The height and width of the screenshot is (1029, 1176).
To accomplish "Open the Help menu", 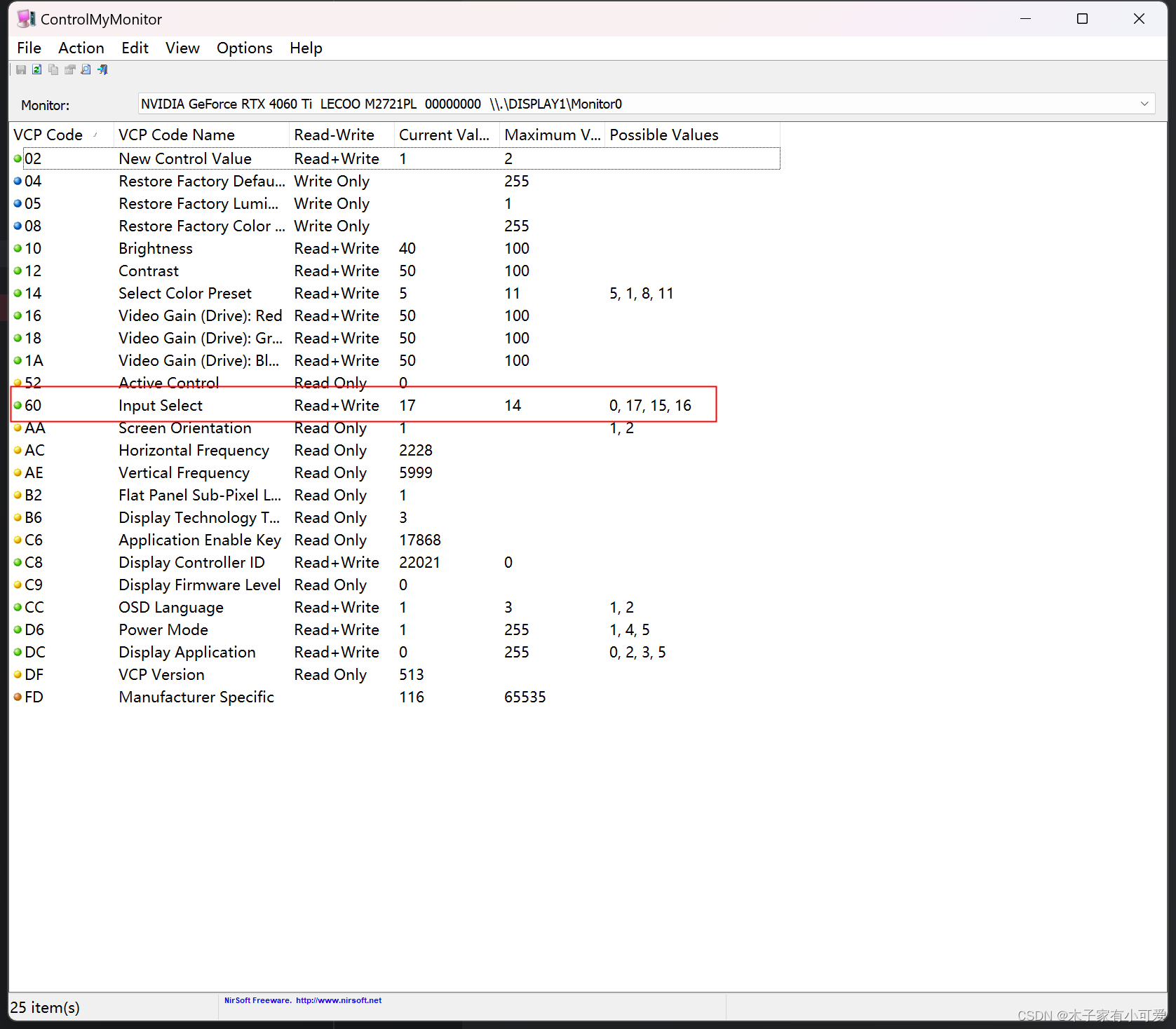I will [306, 48].
